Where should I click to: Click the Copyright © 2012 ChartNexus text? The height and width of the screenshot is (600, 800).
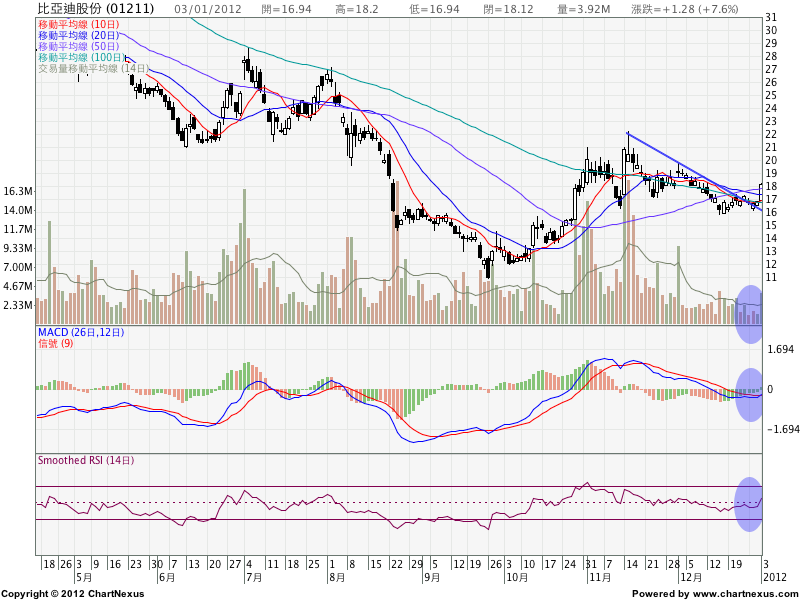coord(73,594)
